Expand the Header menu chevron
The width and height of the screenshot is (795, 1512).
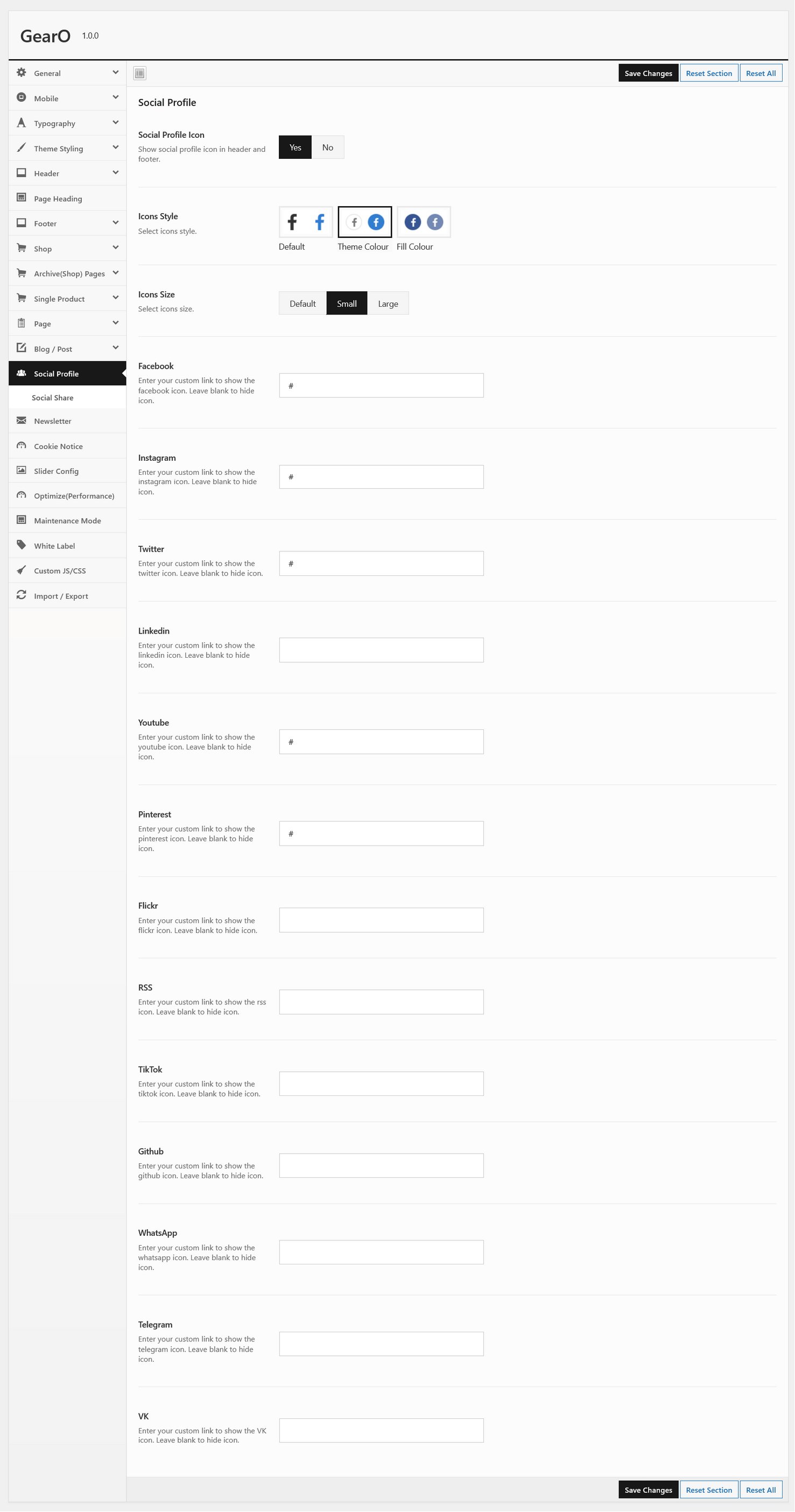click(116, 173)
